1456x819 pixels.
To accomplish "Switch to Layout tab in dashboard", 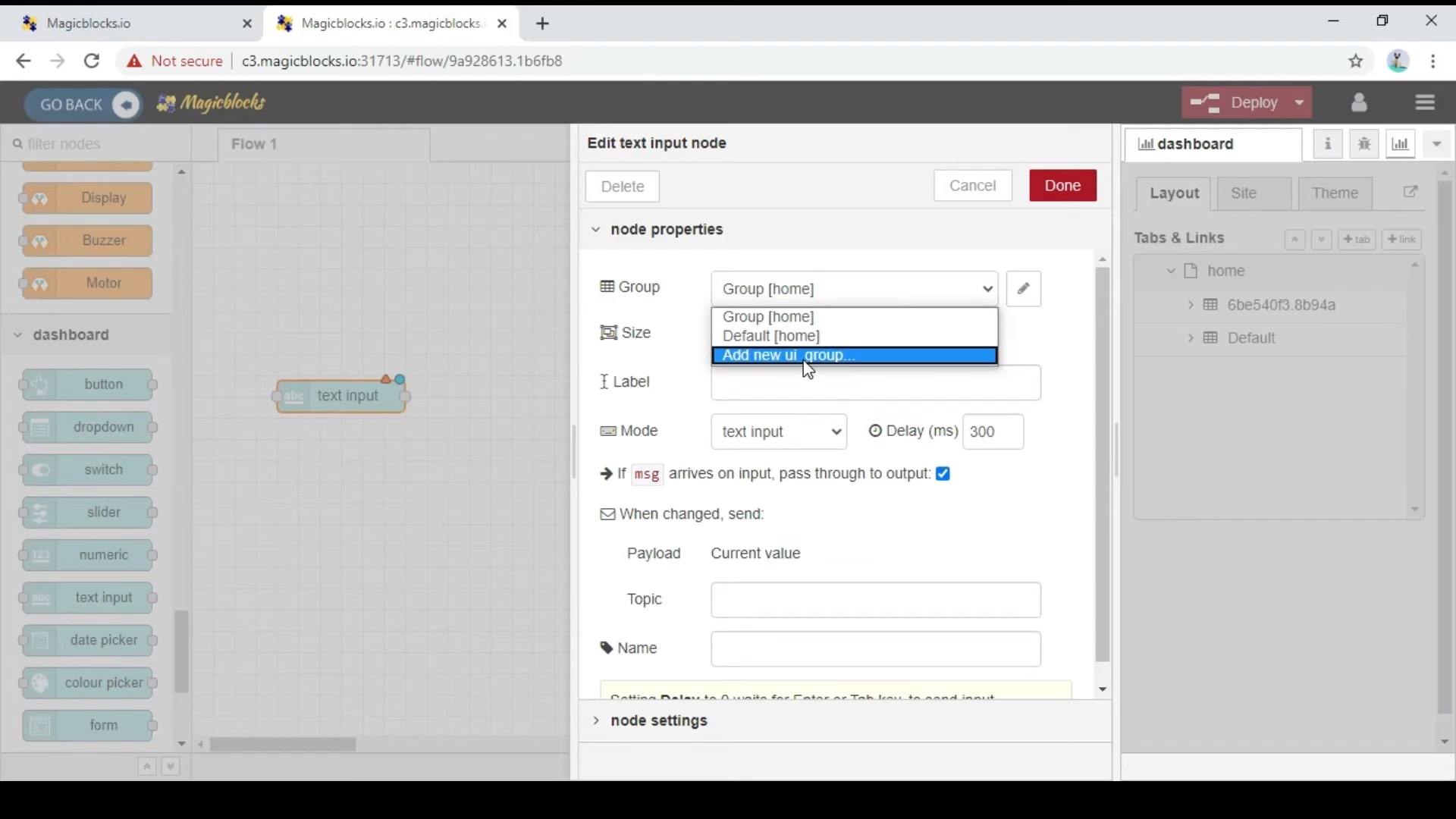I will click(1175, 192).
